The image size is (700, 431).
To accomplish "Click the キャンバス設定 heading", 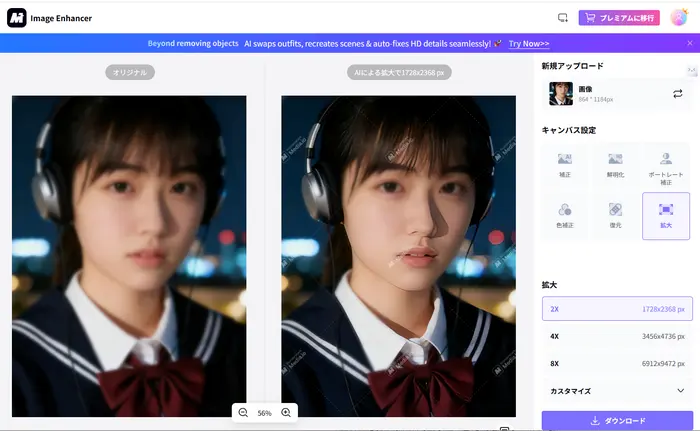I will (x=569, y=130).
